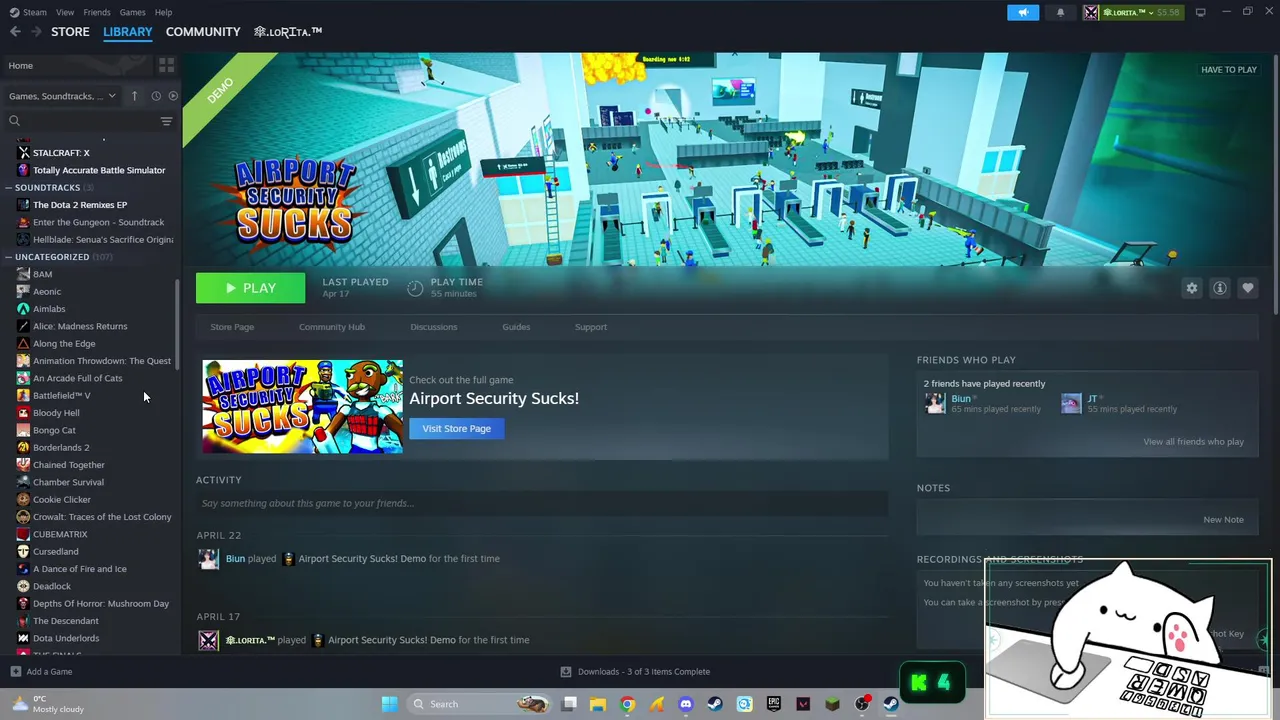The width and height of the screenshot is (1280, 720).
Task: Open the Windows Start menu
Action: tap(389, 704)
